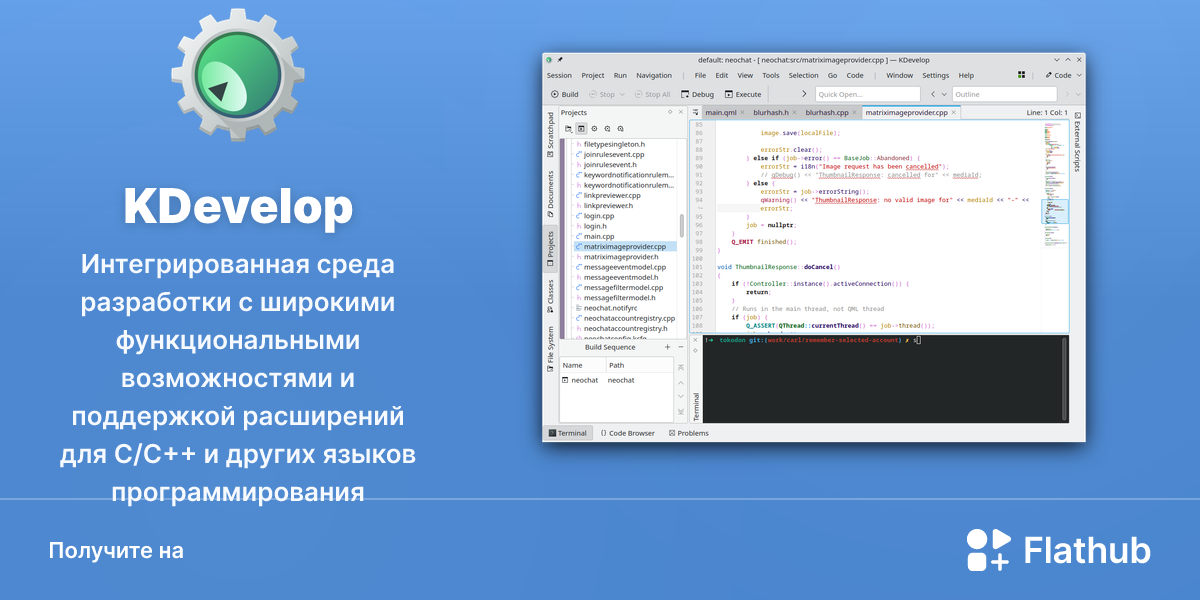
Task: Close the main.qml tab
Action: pos(742,112)
